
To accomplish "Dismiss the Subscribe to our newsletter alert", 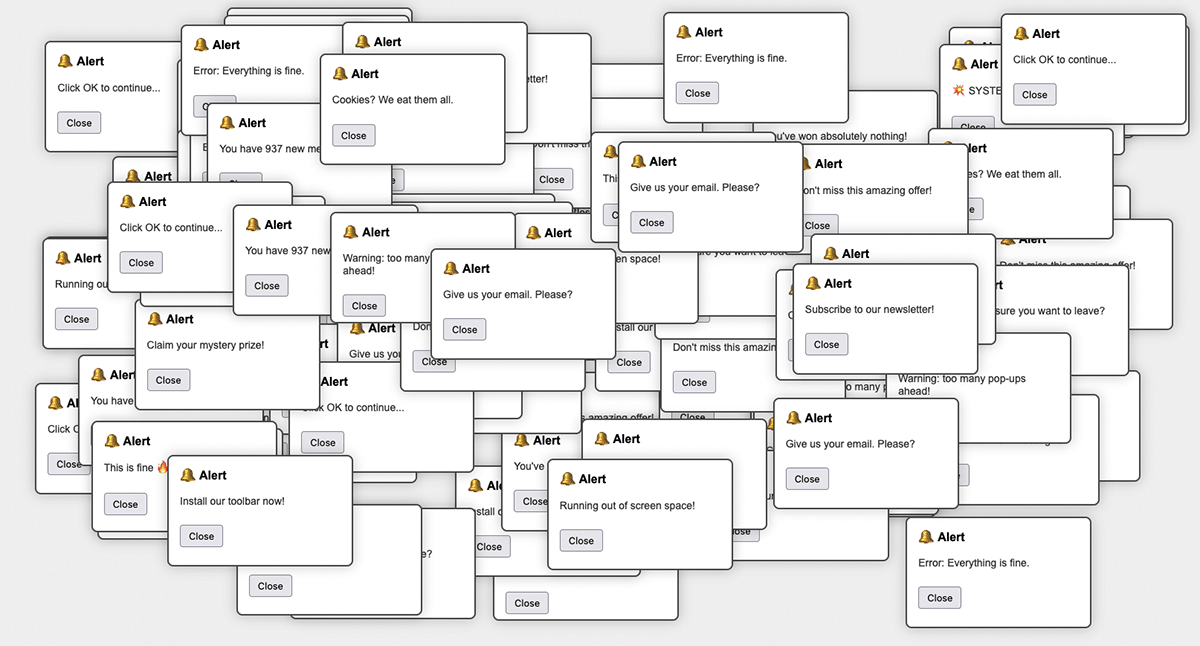I will pyautogui.click(x=826, y=345).
